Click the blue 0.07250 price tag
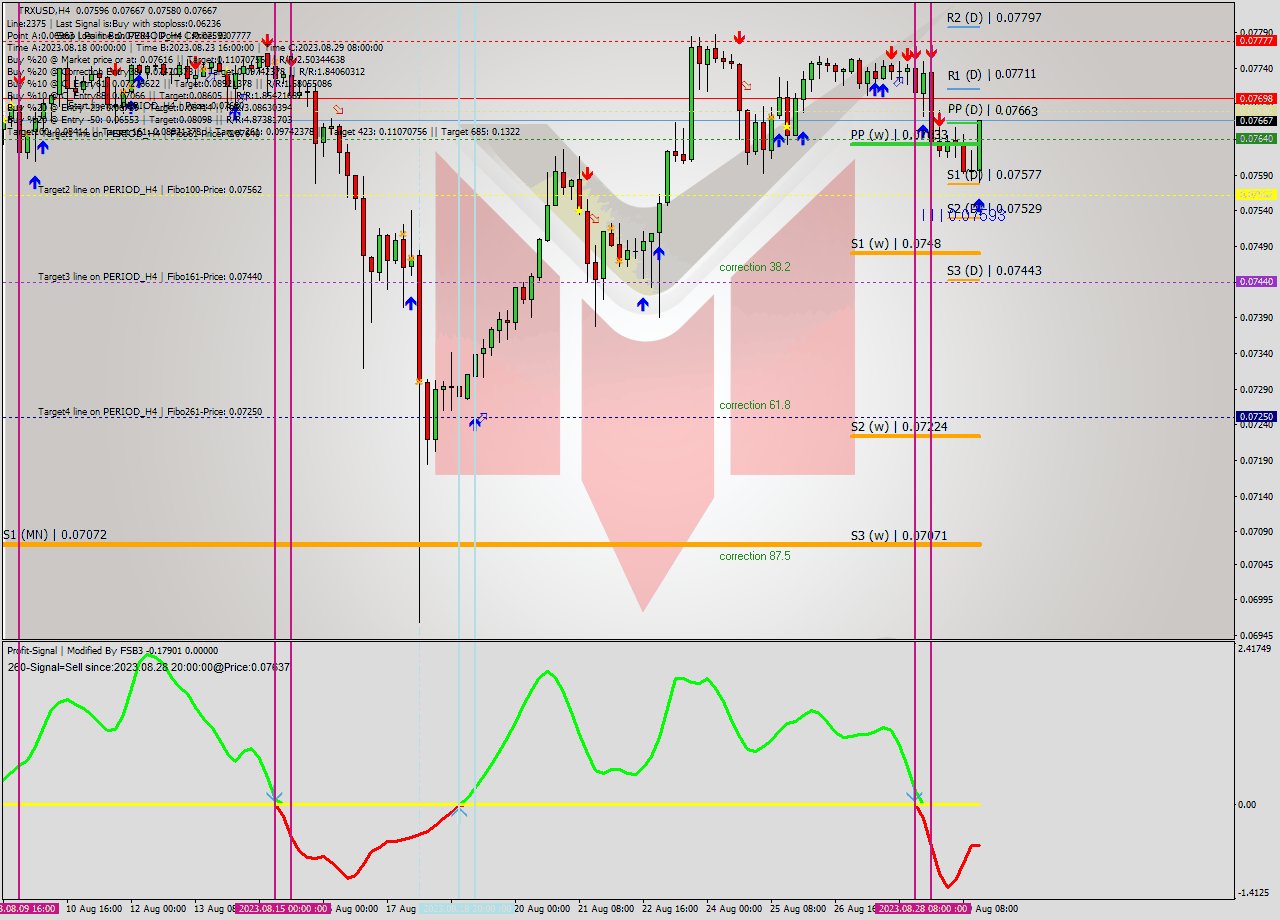 (1256, 417)
